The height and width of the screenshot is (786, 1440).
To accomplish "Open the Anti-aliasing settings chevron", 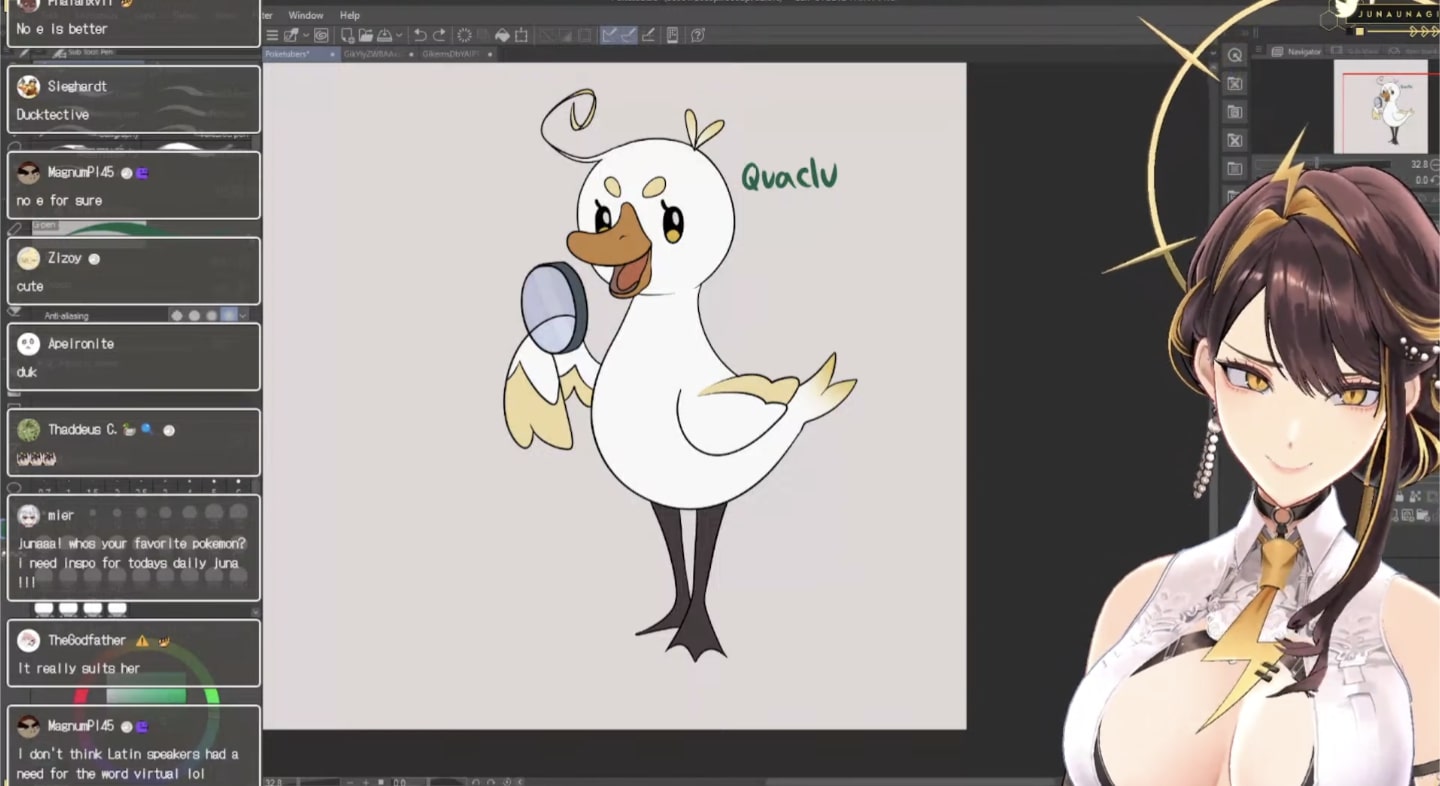I will coord(243,316).
